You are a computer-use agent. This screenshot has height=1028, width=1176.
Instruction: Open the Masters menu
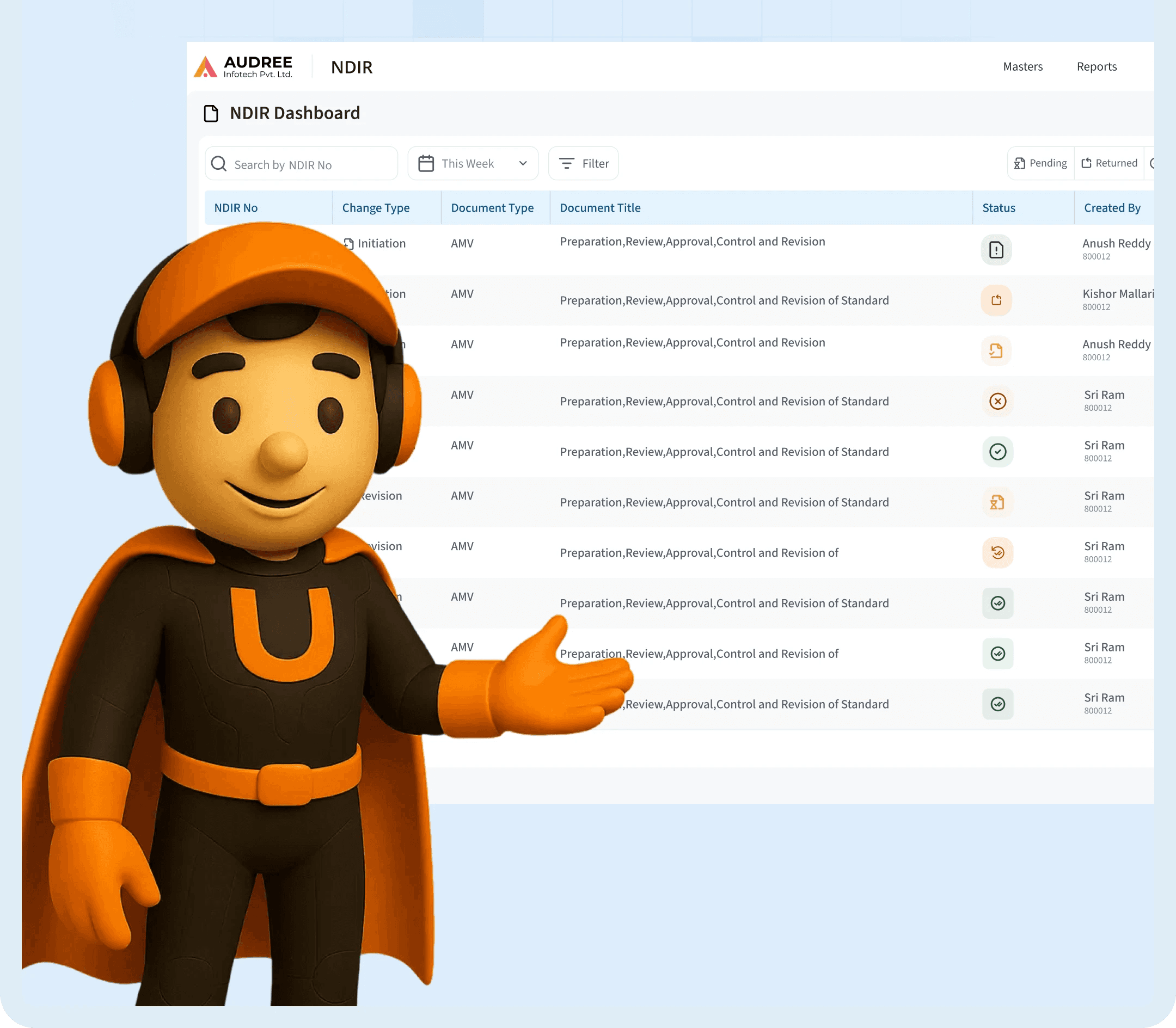(x=1022, y=66)
